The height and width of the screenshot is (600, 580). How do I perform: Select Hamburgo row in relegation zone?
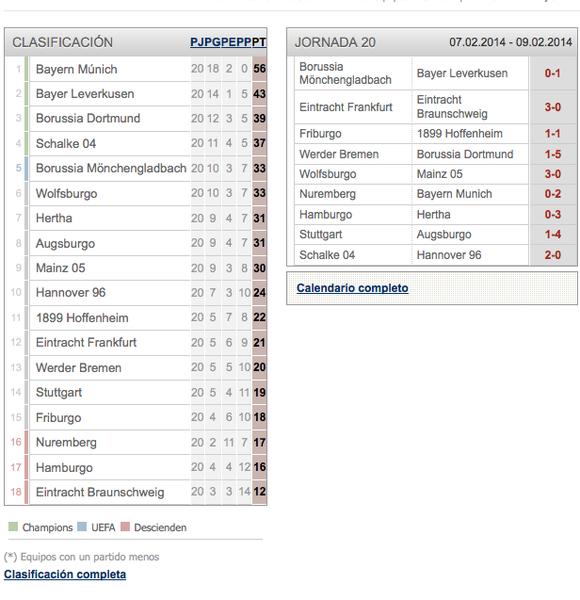(x=136, y=467)
